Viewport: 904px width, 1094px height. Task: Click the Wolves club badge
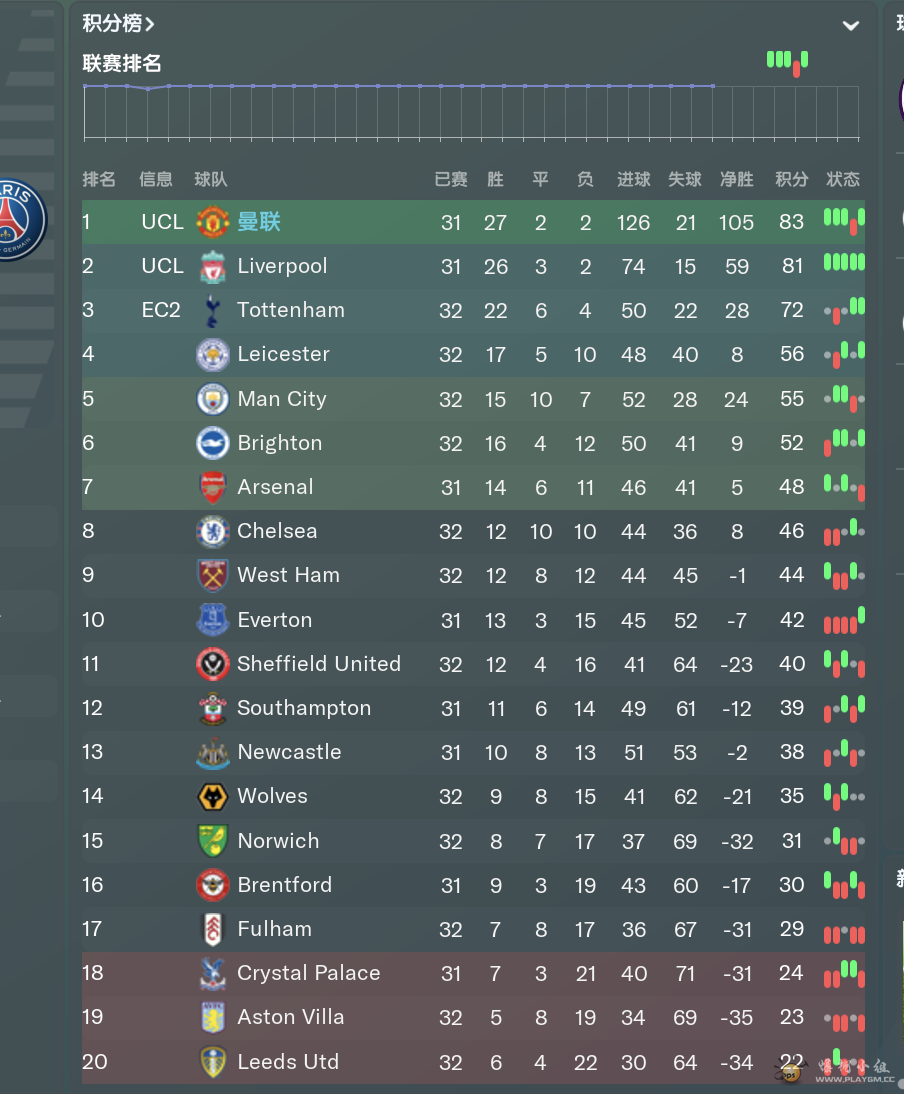tap(212, 796)
